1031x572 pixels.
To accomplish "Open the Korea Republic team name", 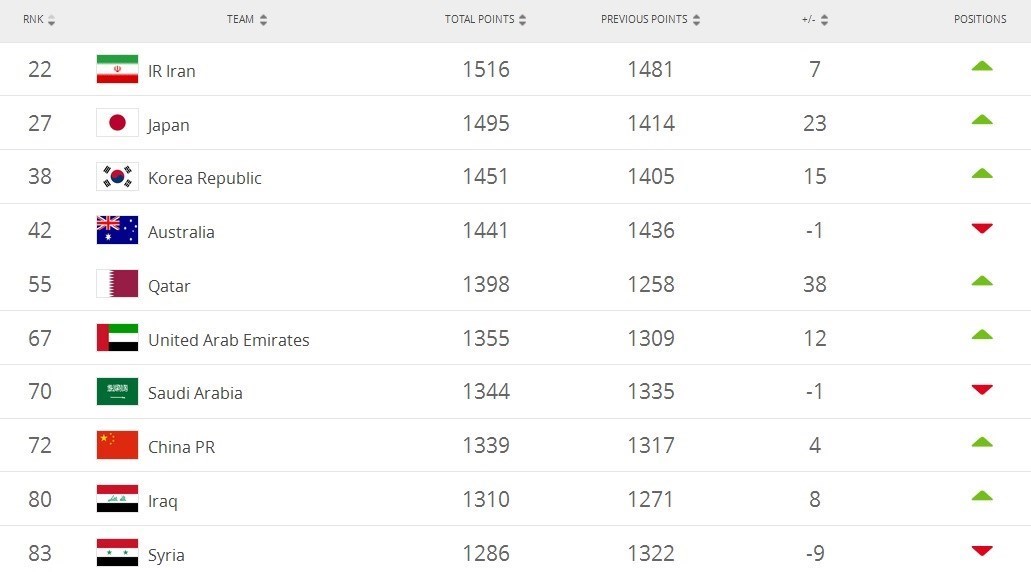I will pos(204,178).
